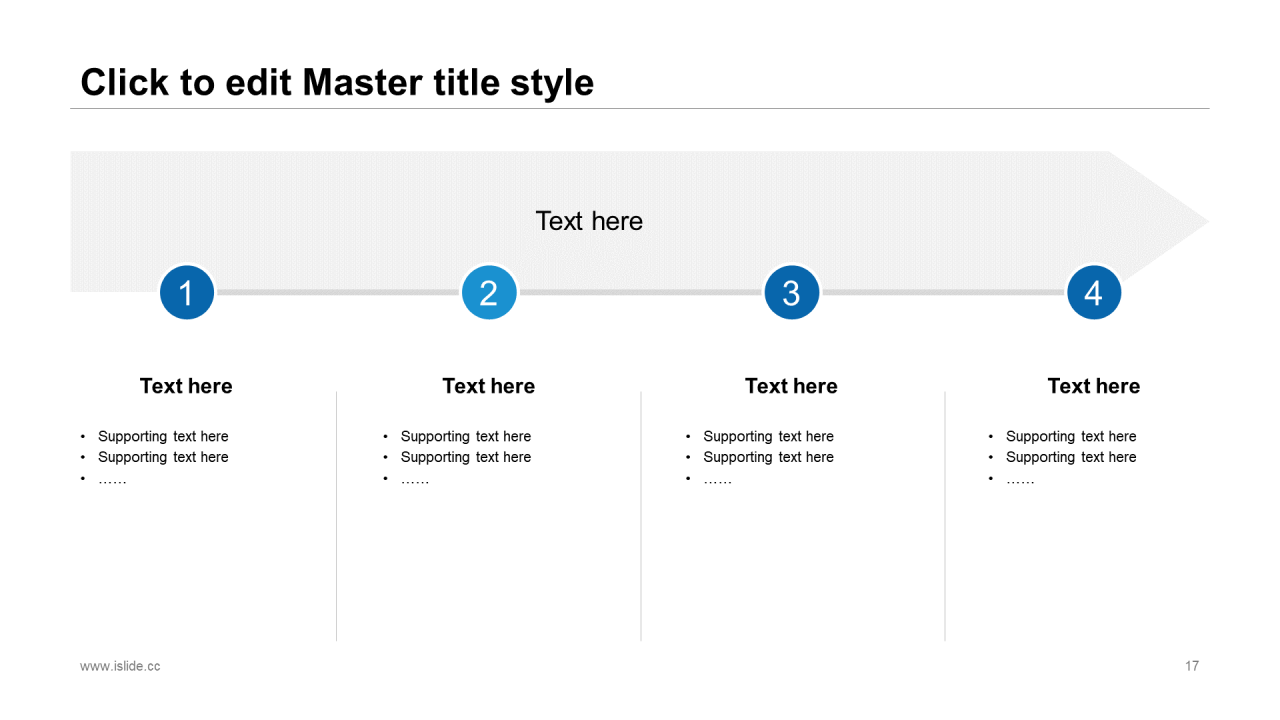Select the 'Text here' heading under circle 1
The width and height of the screenshot is (1280, 720).
pyautogui.click(x=186, y=386)
